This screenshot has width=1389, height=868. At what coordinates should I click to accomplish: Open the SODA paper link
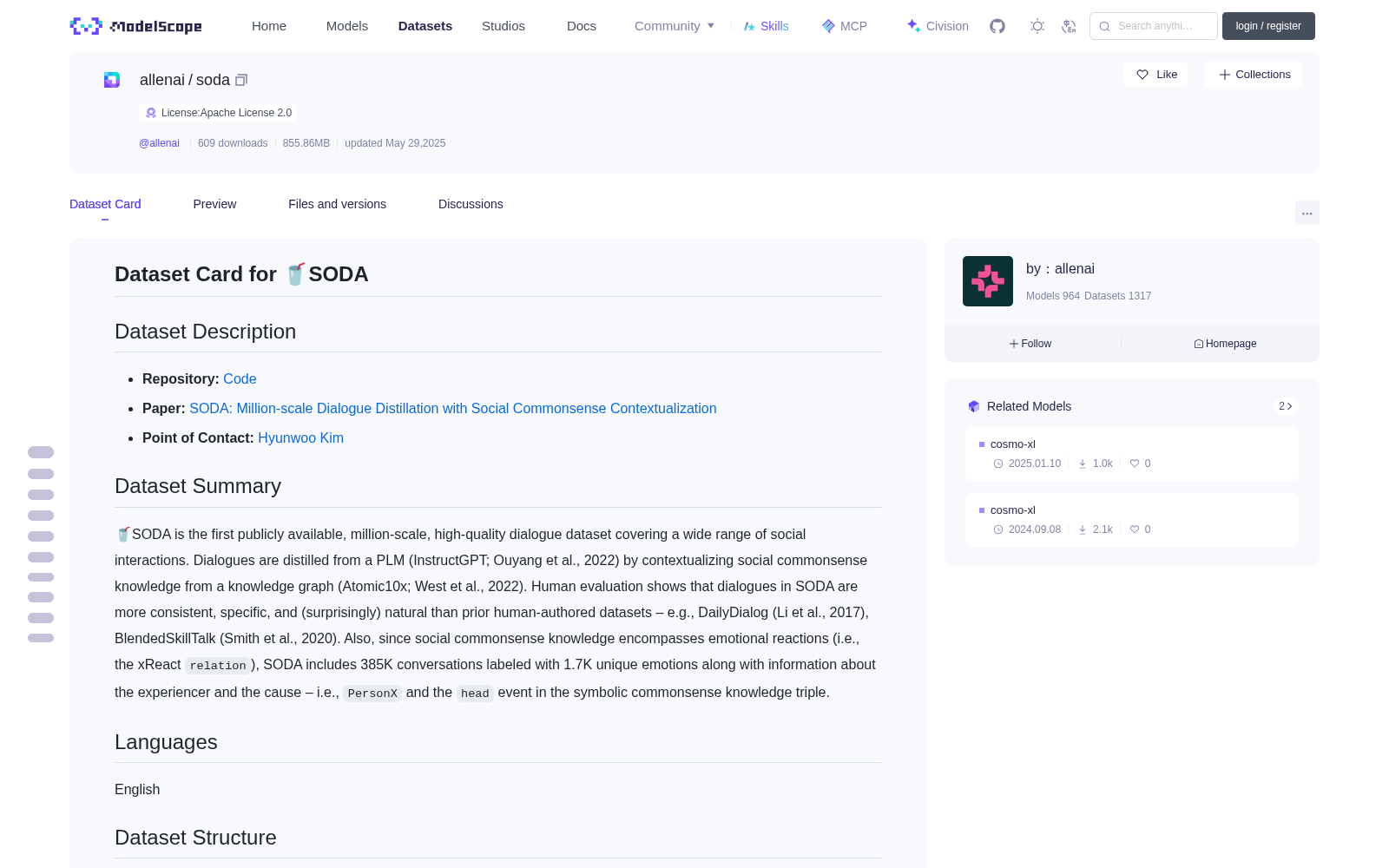(453, 408)
